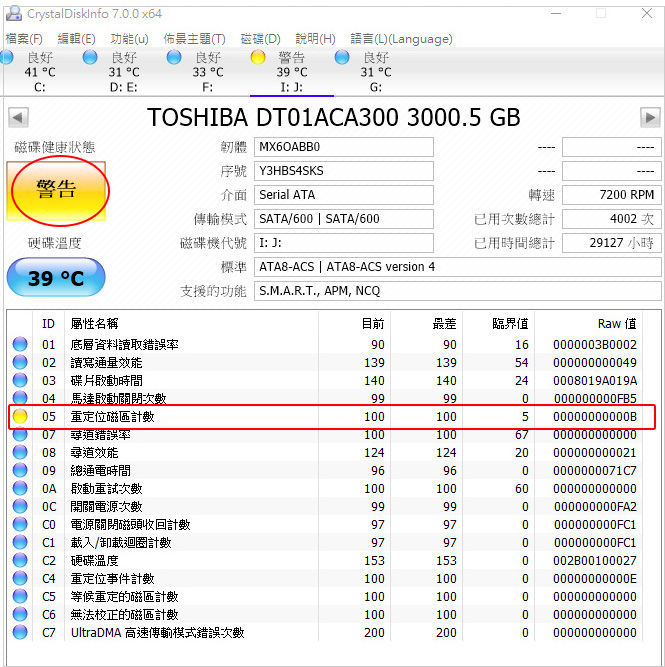665x667 pixels.
Task: Click the 7200 RPM rotation field
Action: tap(612, 195)
